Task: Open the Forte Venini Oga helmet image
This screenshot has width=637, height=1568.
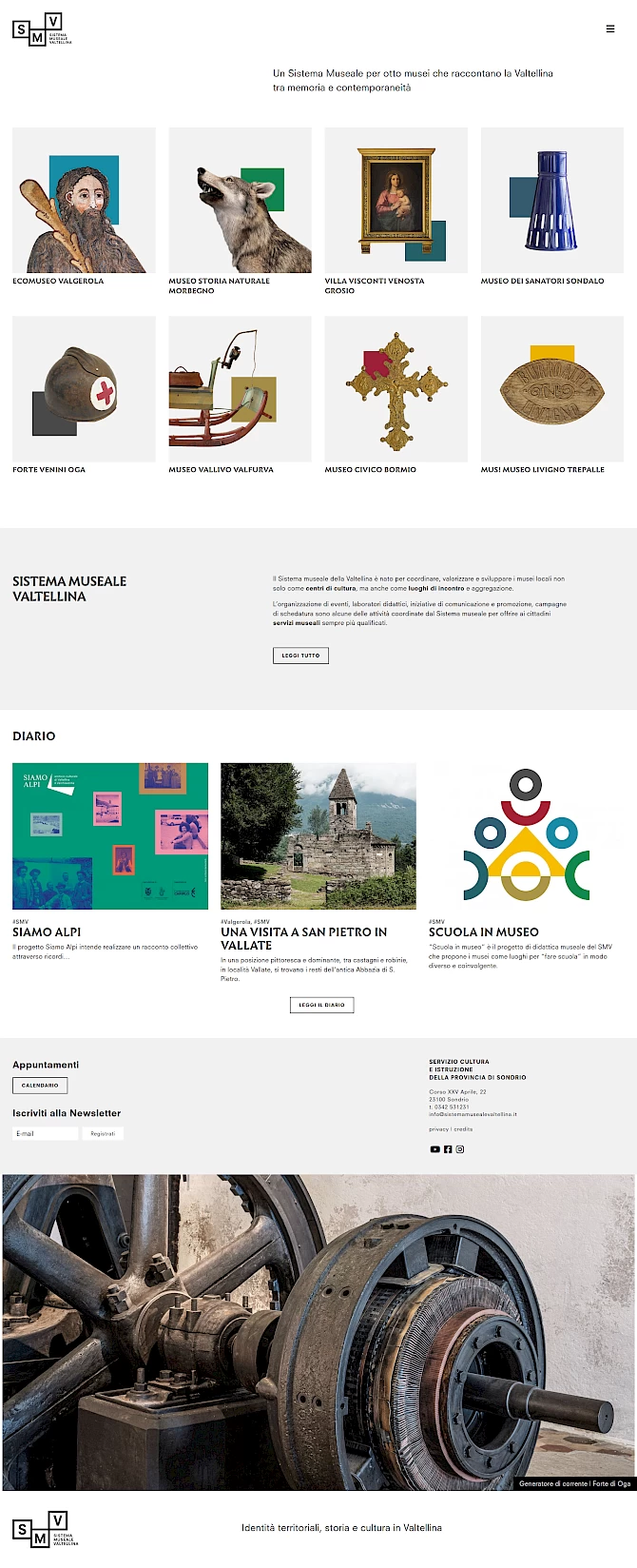Action: (x=84, y=389)
